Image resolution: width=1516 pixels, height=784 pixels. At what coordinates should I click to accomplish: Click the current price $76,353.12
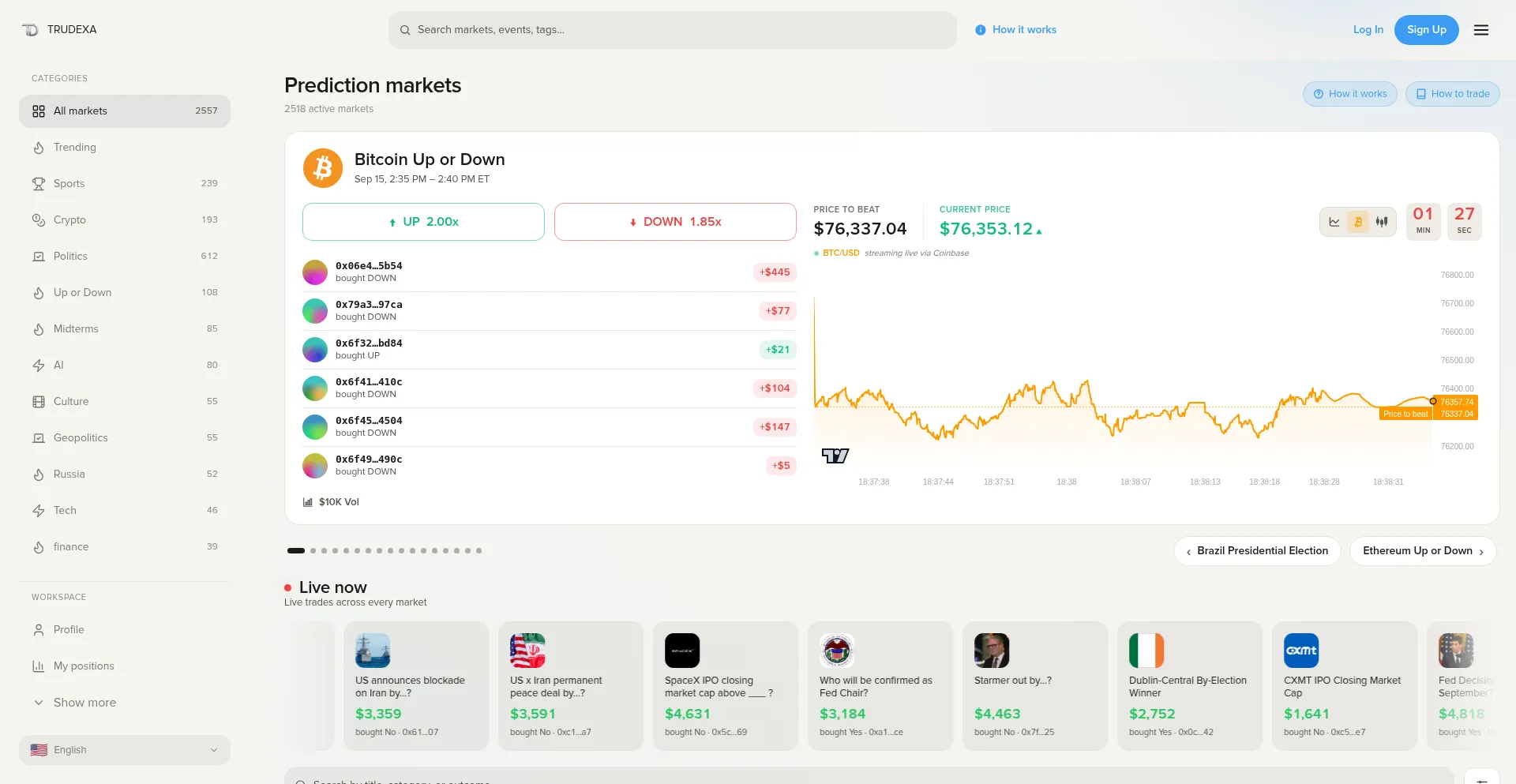point(986,229)
